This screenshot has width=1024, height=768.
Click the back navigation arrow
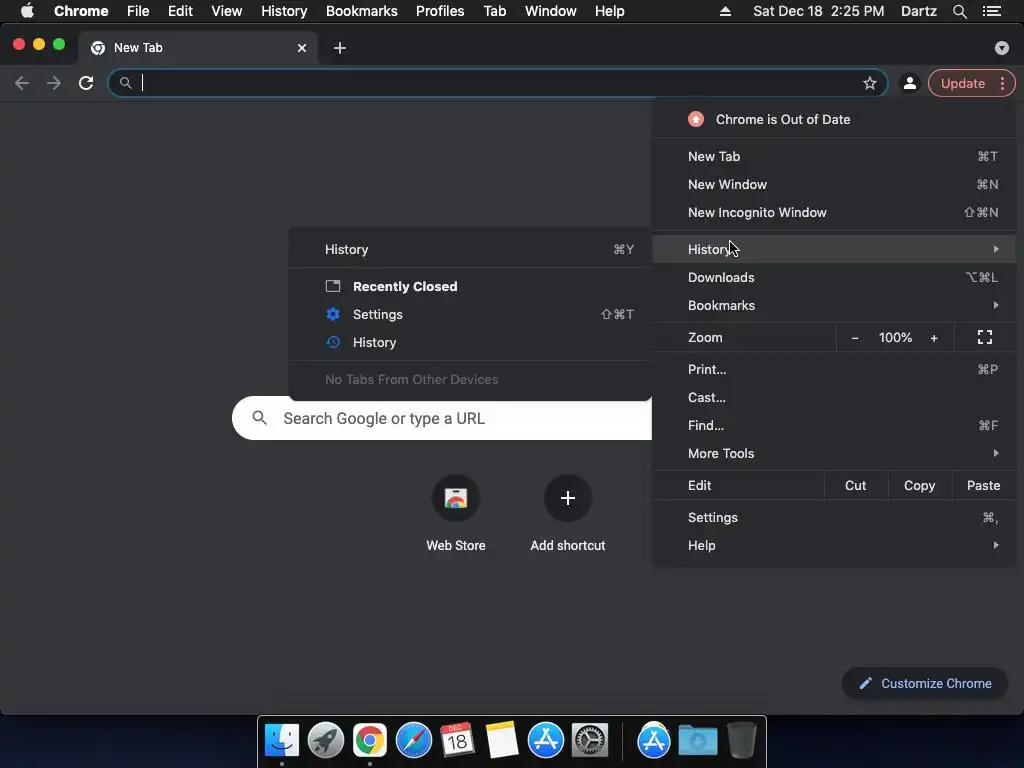pos(22,83)
